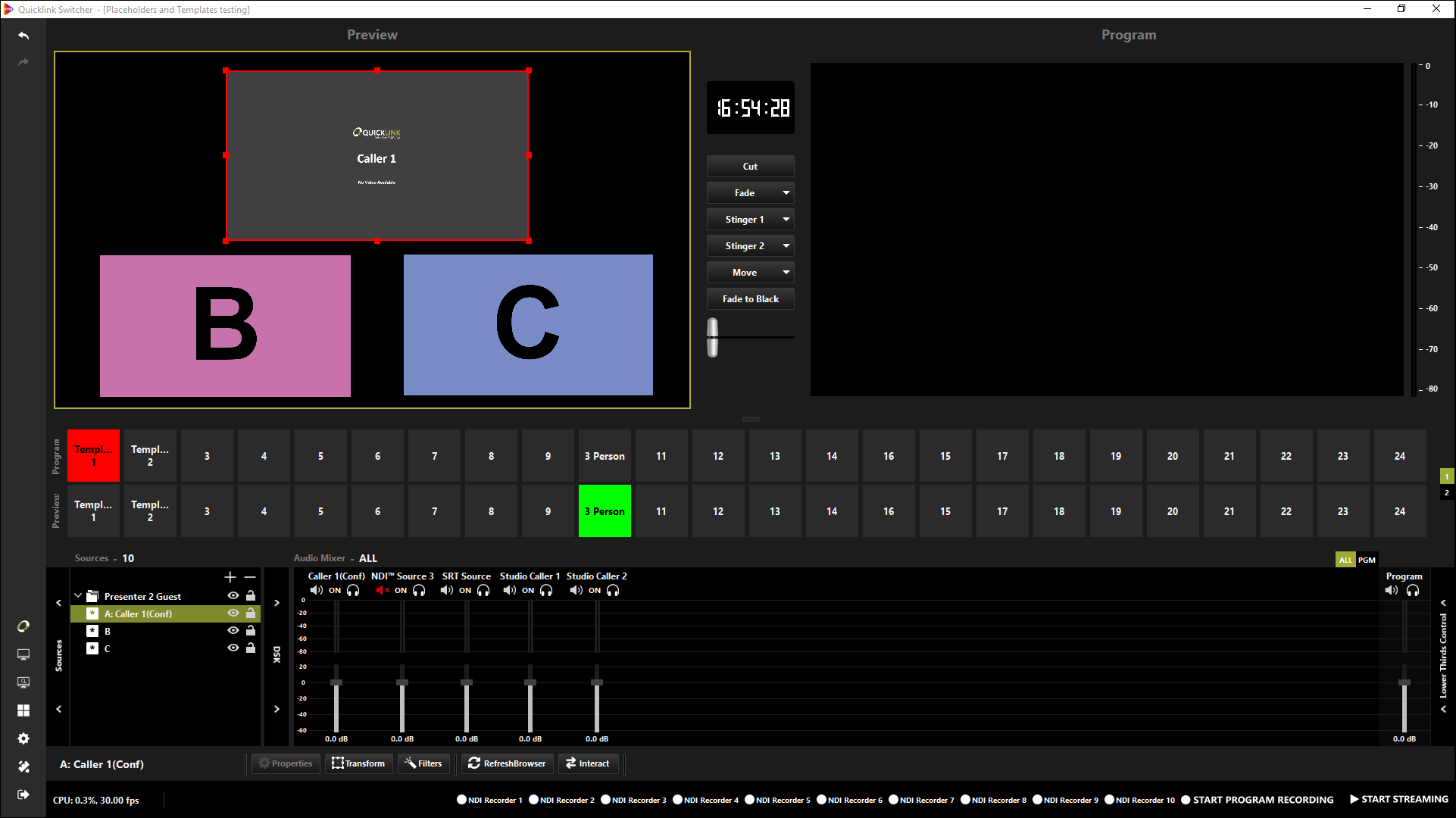Image resolution: width=1456 pixels, height=818 pixels.
Task: Click the exit arrow icon at bottom left
Action: pos(23,795)
